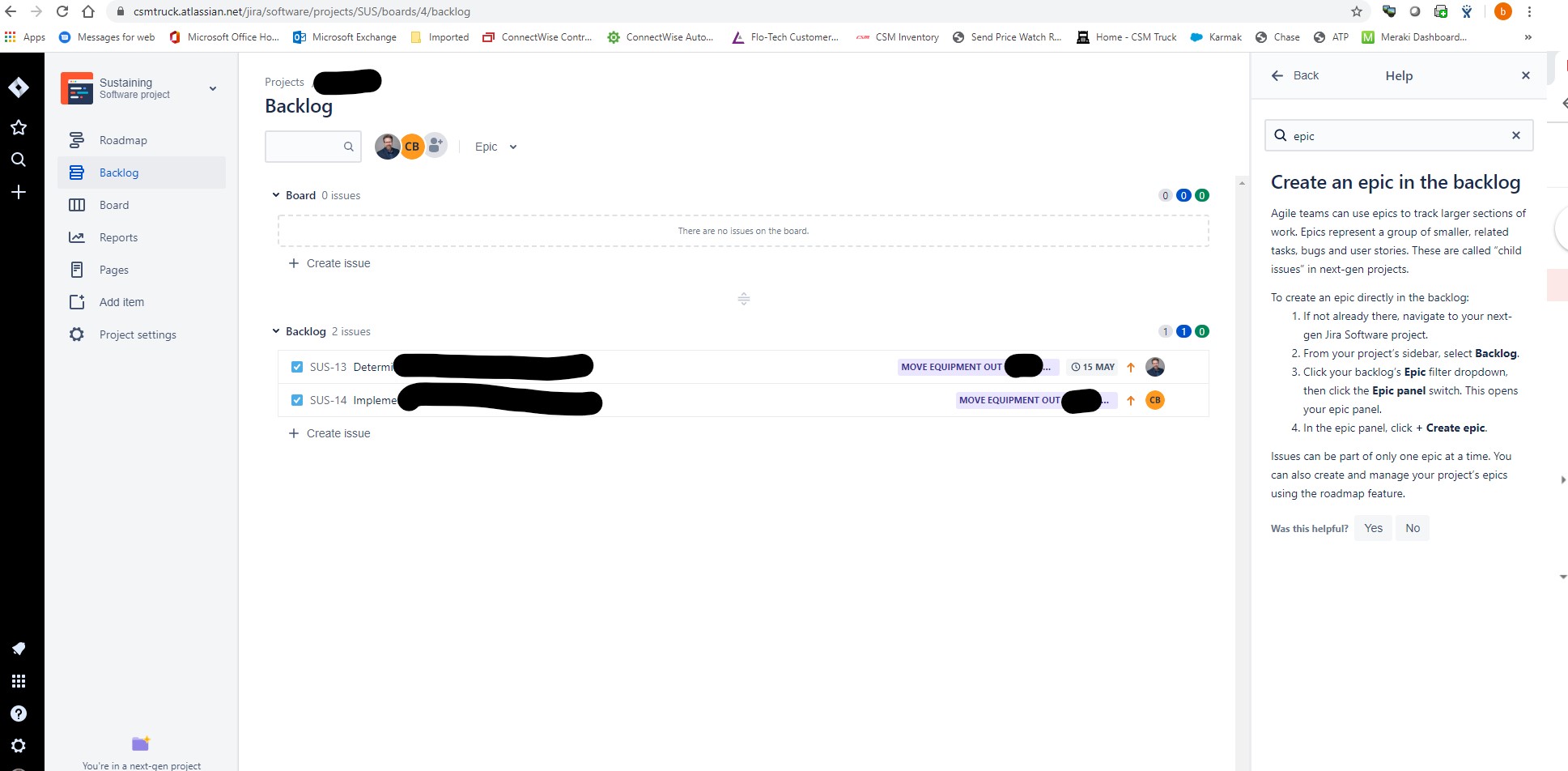Viewport: 1568px width, 771px height.
Task: Open Roadmap in the project sidebar
Action: [142, 140]
